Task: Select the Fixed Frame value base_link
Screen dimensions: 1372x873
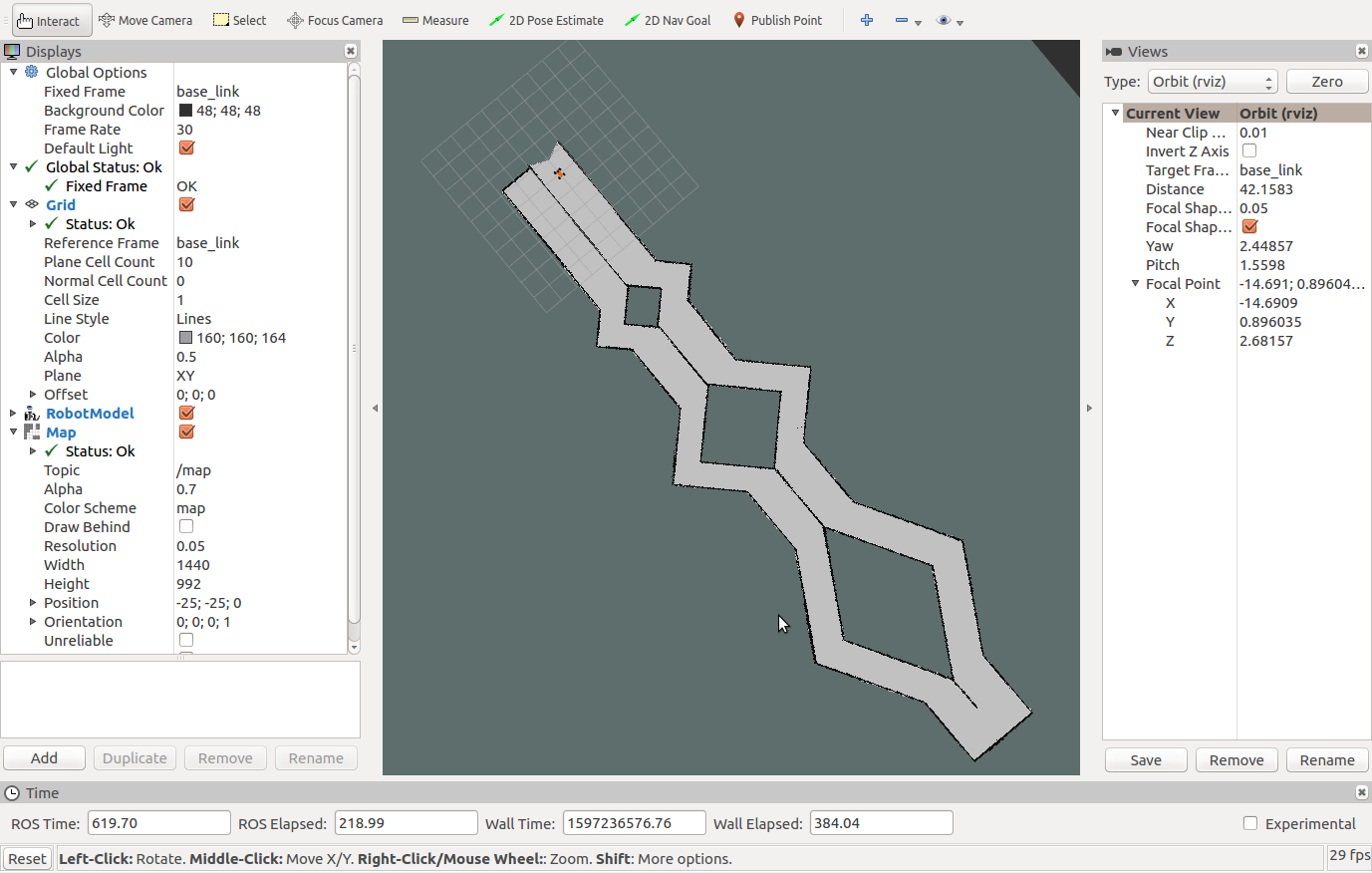Action: [x=208, y=91]
